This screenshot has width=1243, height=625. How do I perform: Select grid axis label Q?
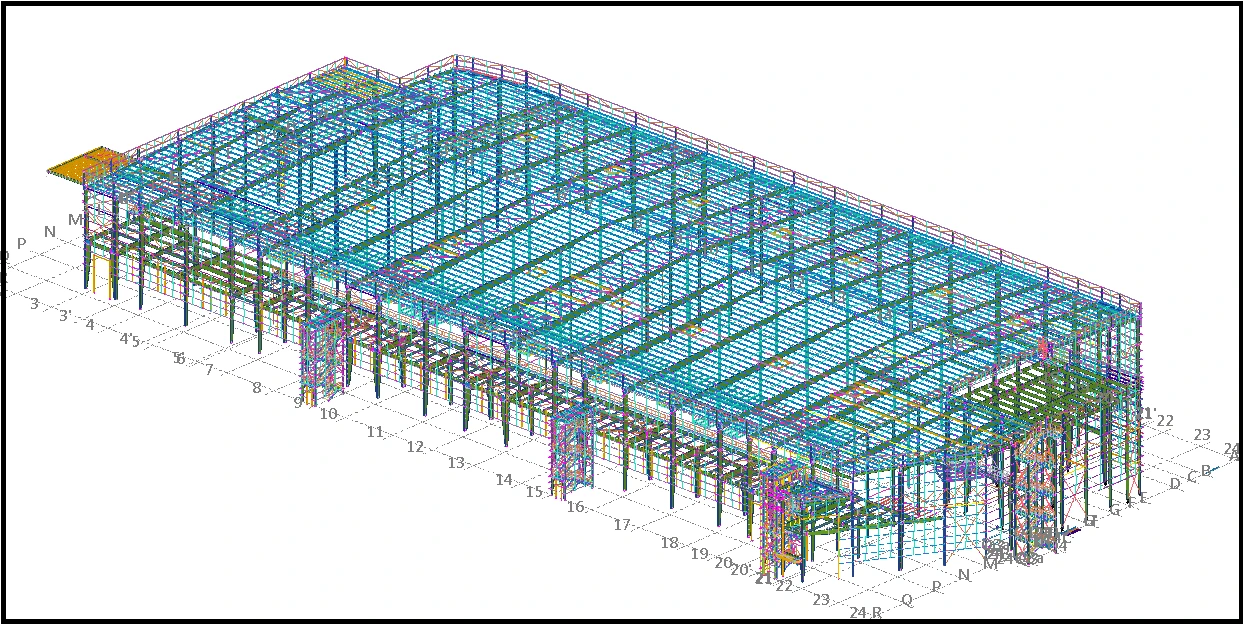[x=907, y=600]
